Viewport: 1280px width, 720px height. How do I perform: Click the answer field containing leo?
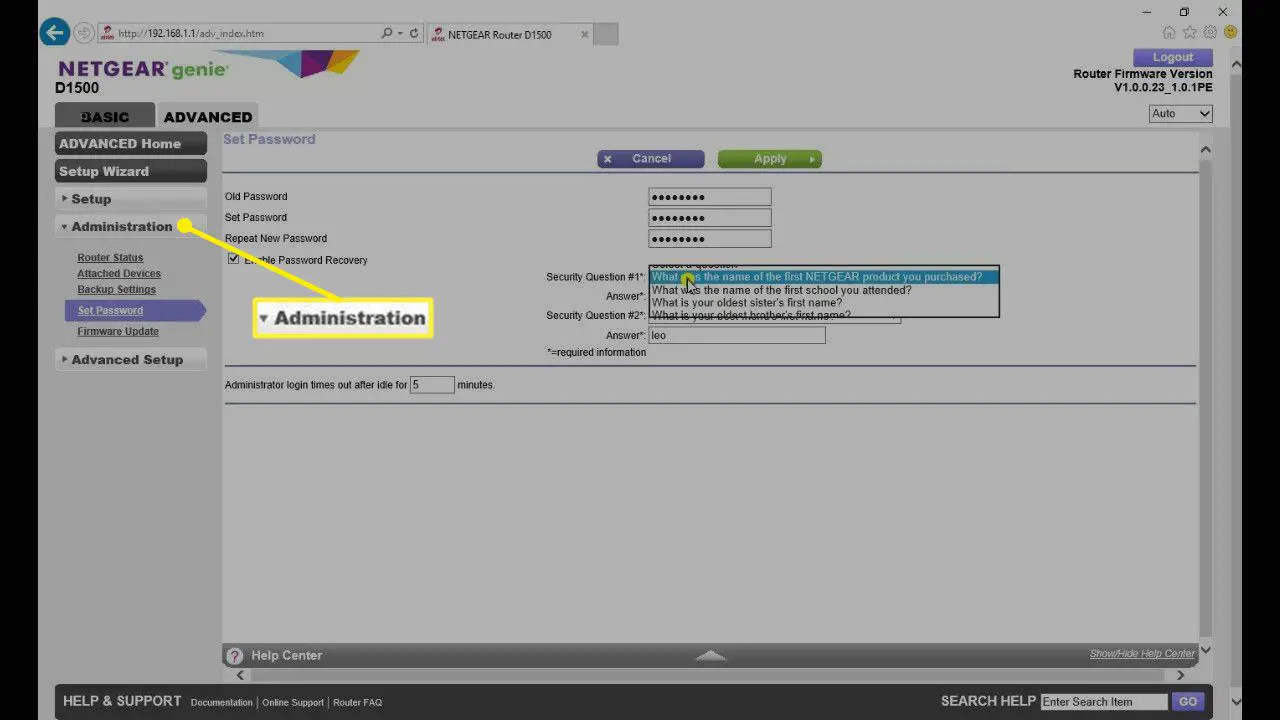pos(737,336)
